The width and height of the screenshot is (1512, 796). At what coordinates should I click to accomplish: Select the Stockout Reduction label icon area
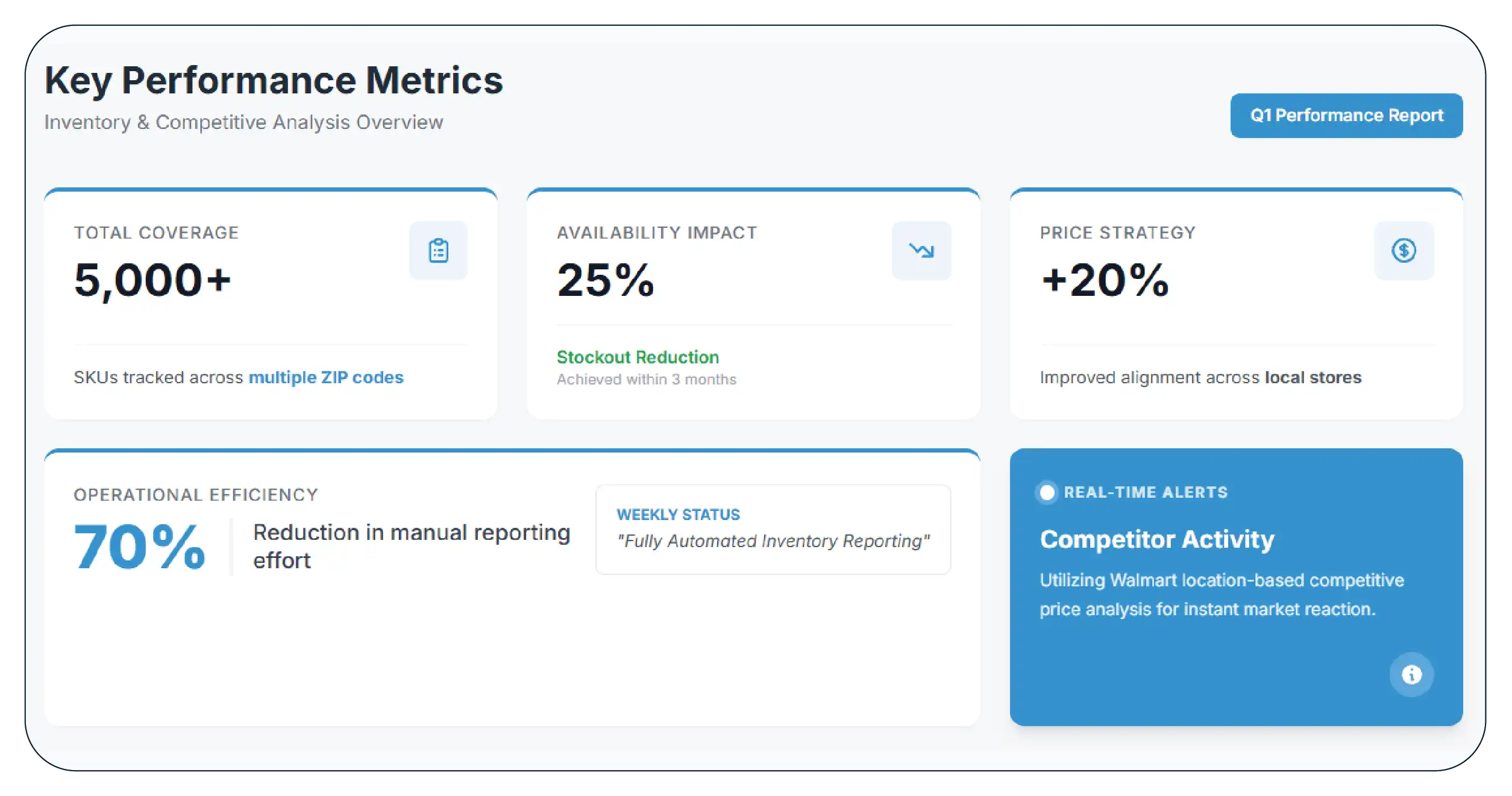(x=638, y=357)
